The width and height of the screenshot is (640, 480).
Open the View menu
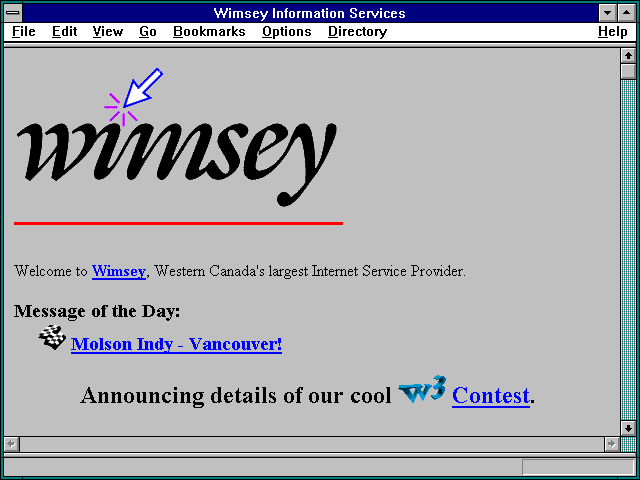tap(107, 31)
